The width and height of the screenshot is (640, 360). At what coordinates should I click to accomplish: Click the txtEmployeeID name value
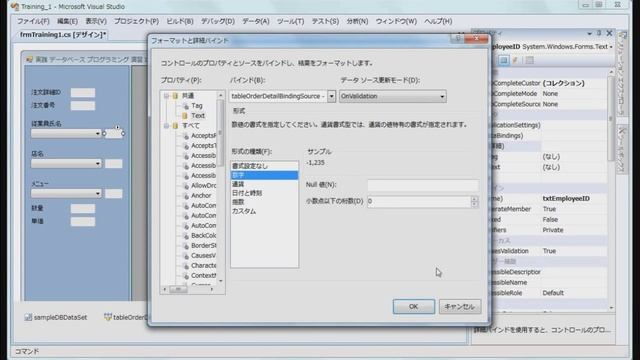(566, 198)
